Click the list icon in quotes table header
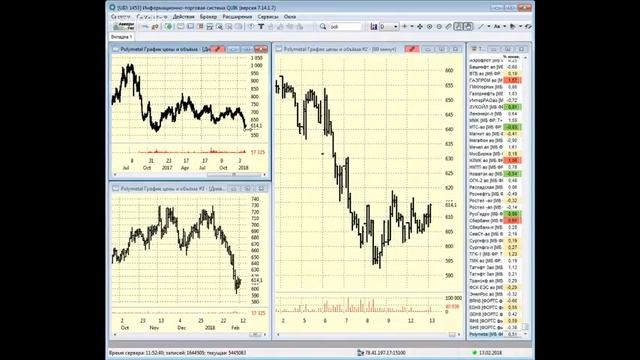This screenshot has width=640, height=360. click(474, 49)
